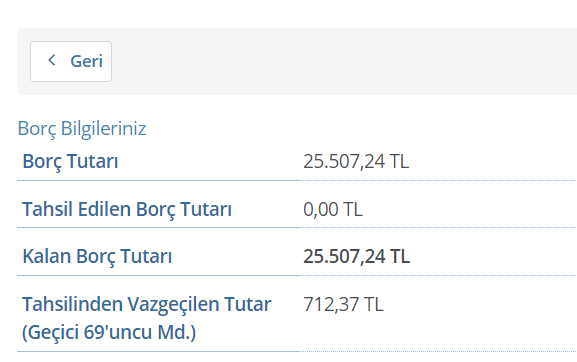The width and height of the screenshot is (577, 362).
Task: Click the word Tutar in the waived-amount label
Action: coord(248,304)
